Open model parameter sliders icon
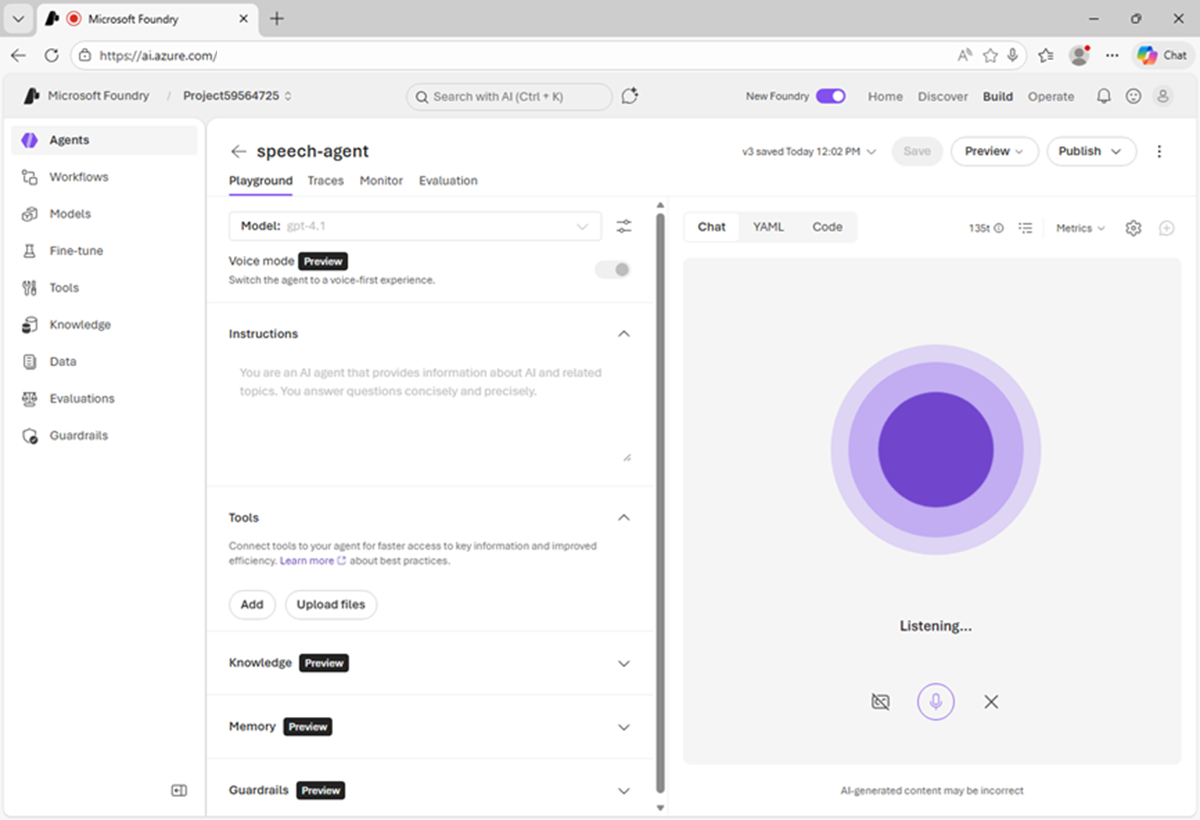The width and height of the screenshot is (1200, 820). coord(624,227)
